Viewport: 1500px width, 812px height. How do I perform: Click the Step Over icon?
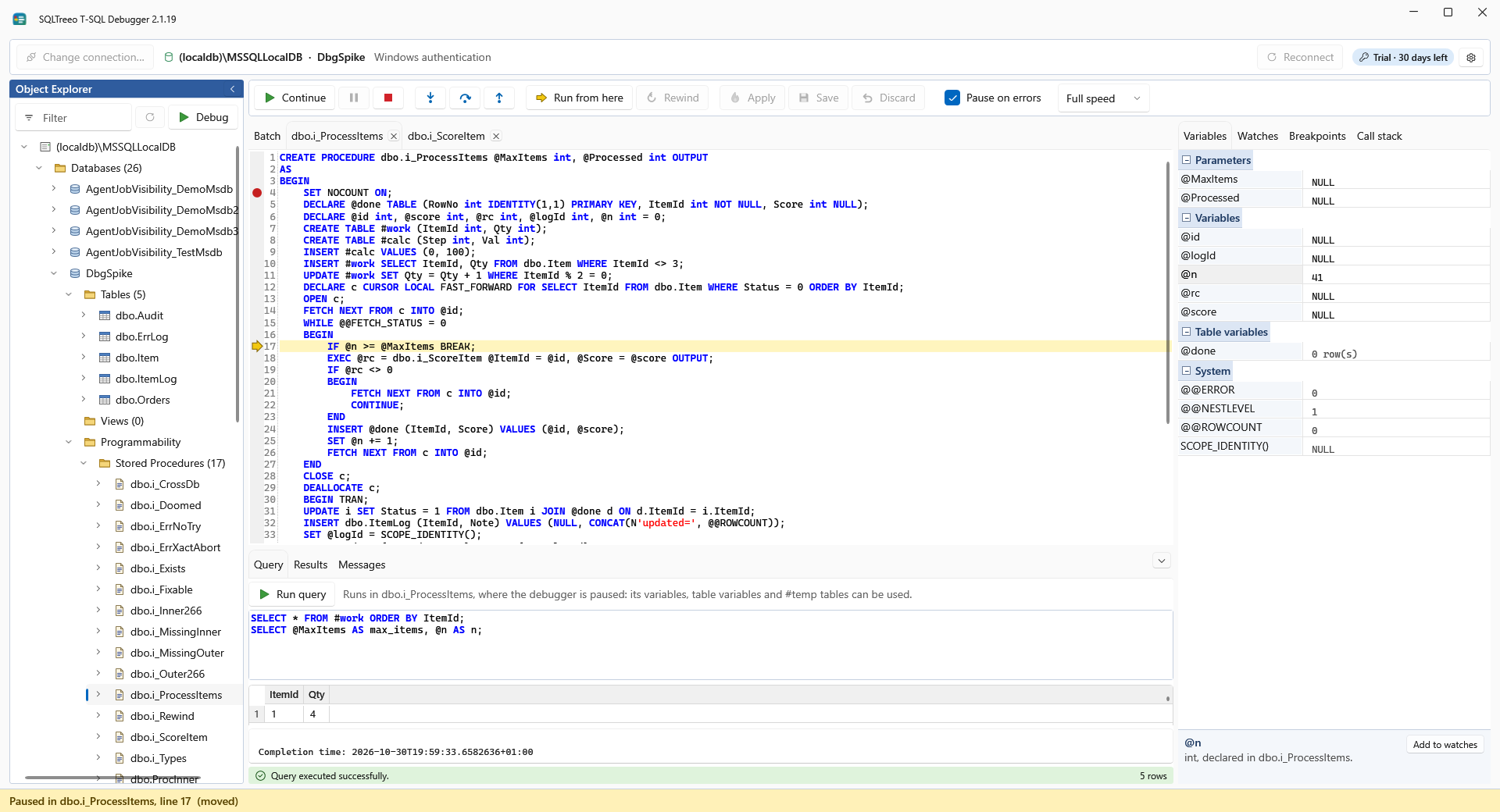[x=465, y=98]
